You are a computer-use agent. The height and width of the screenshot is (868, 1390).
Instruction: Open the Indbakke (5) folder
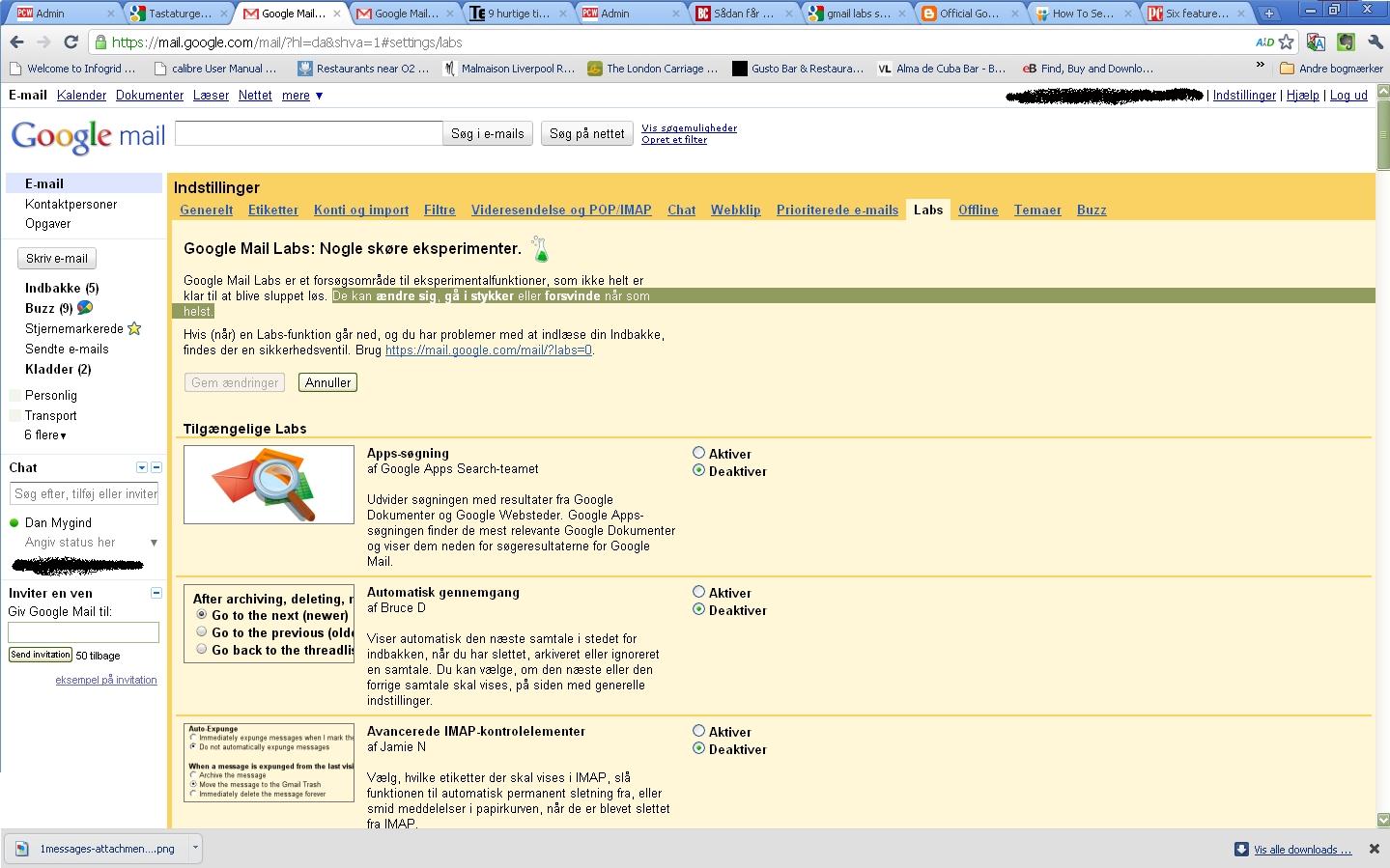pos(62,288)
